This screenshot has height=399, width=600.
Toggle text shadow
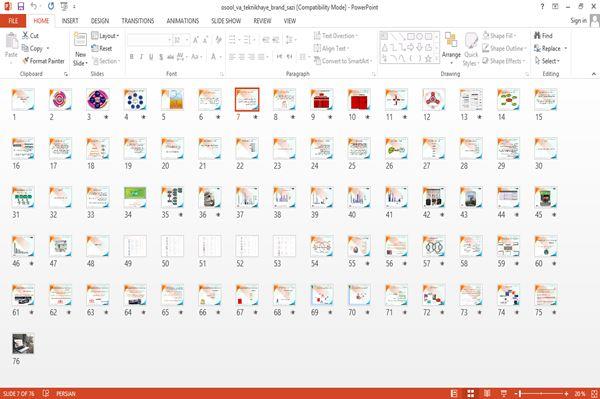[x=161, y=57]
